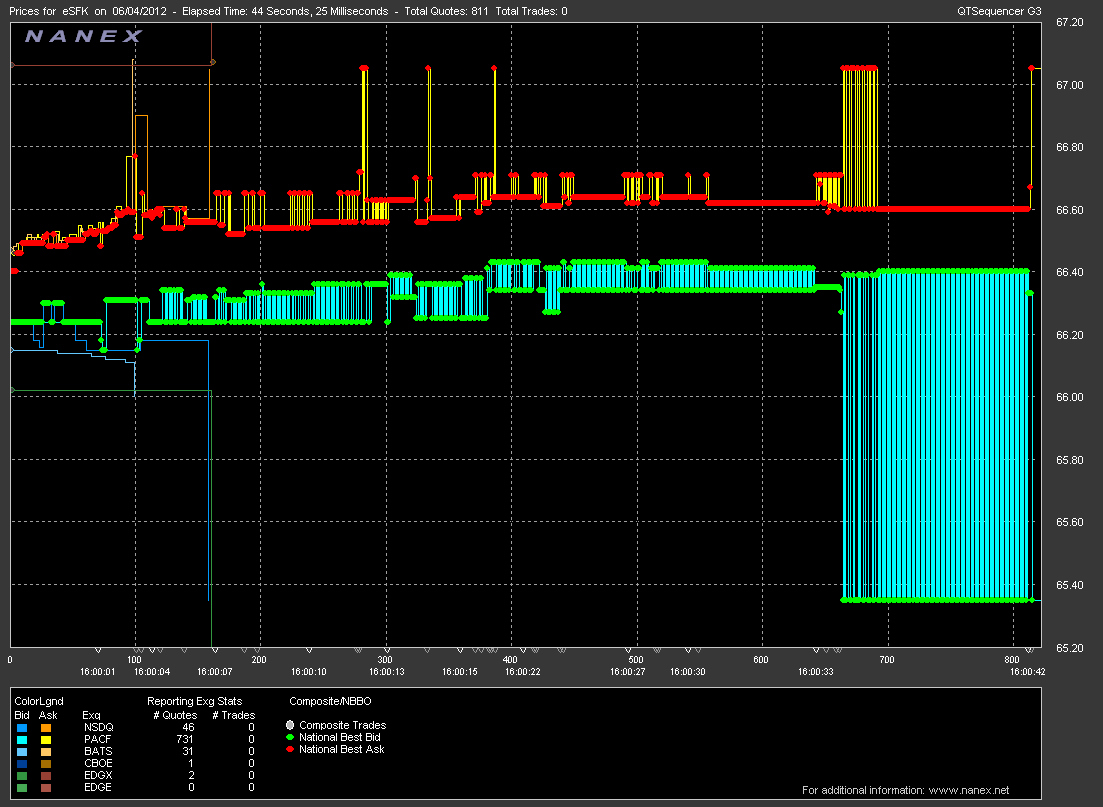Click the "National Best Bid" legend label
The width and height of the screenshot is (1103, 807).
[340, 737]
